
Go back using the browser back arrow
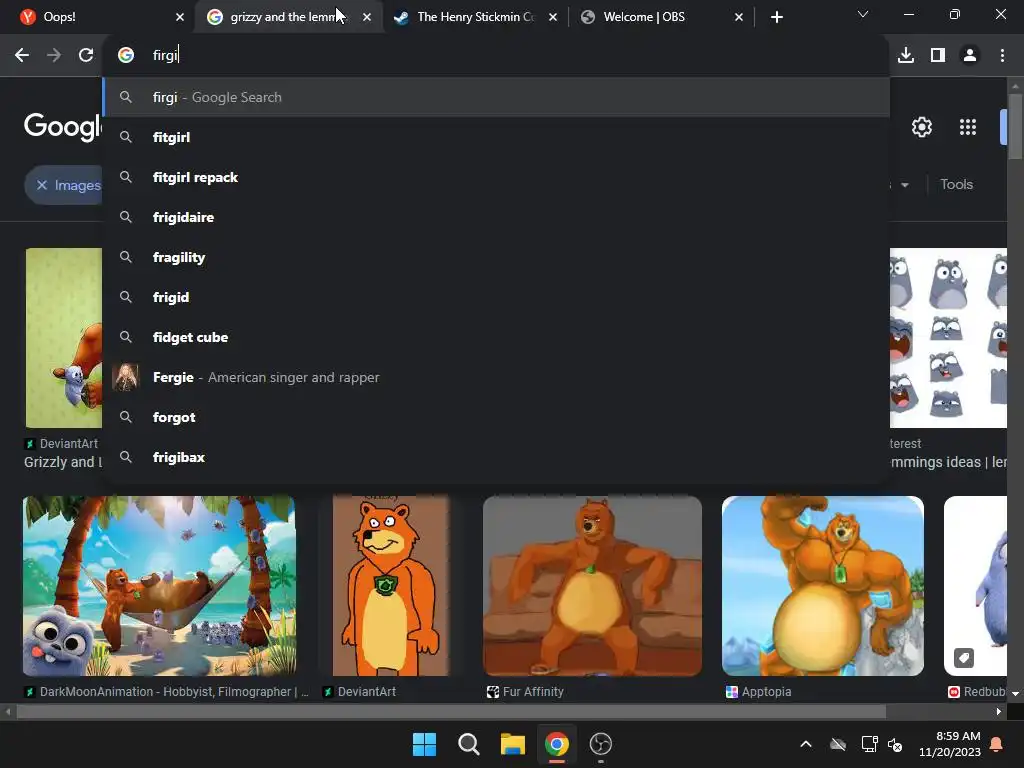22,56
